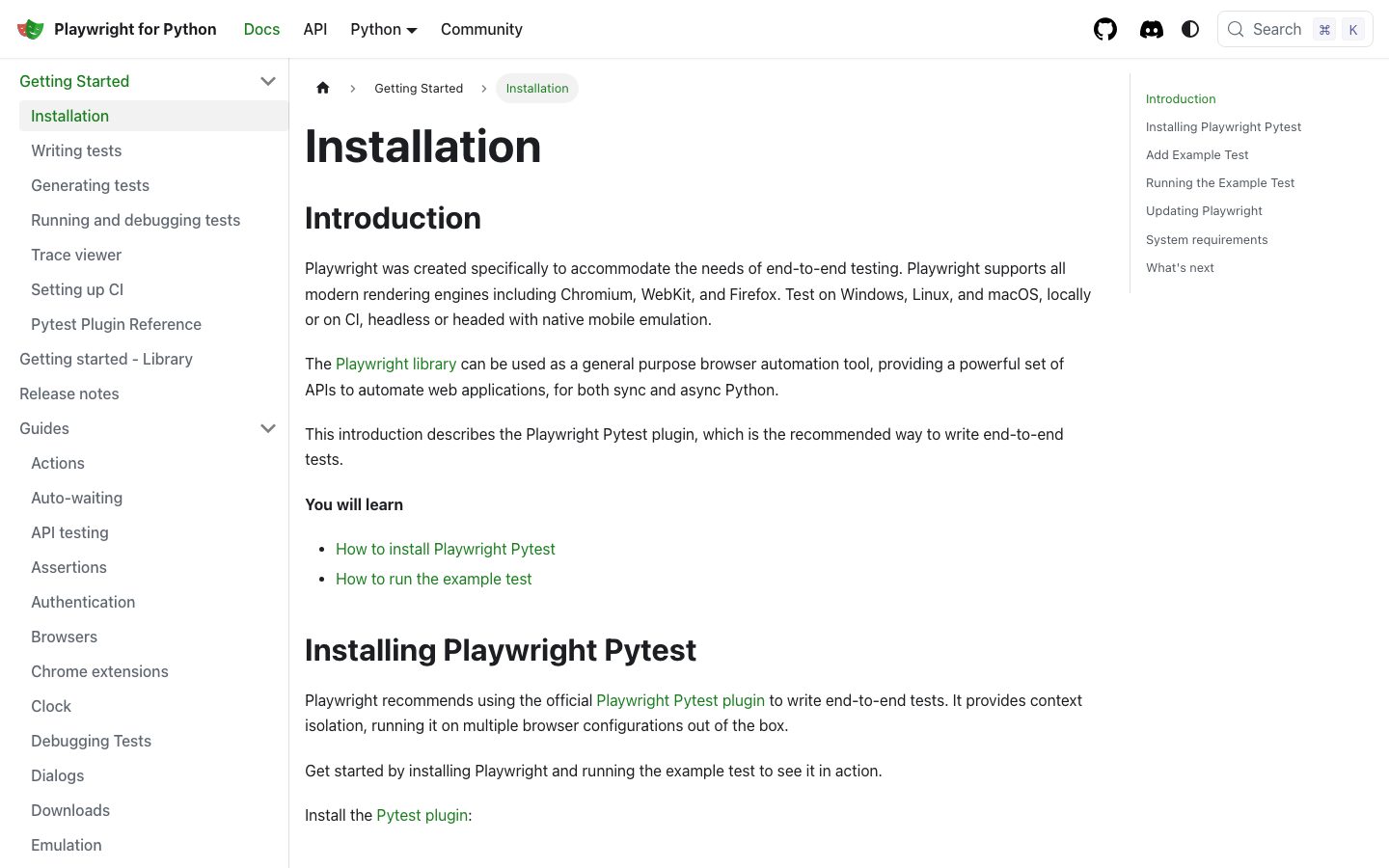Open the Python language dropdown
This screenshot has width=1389, height=868.
coord(384,29)
